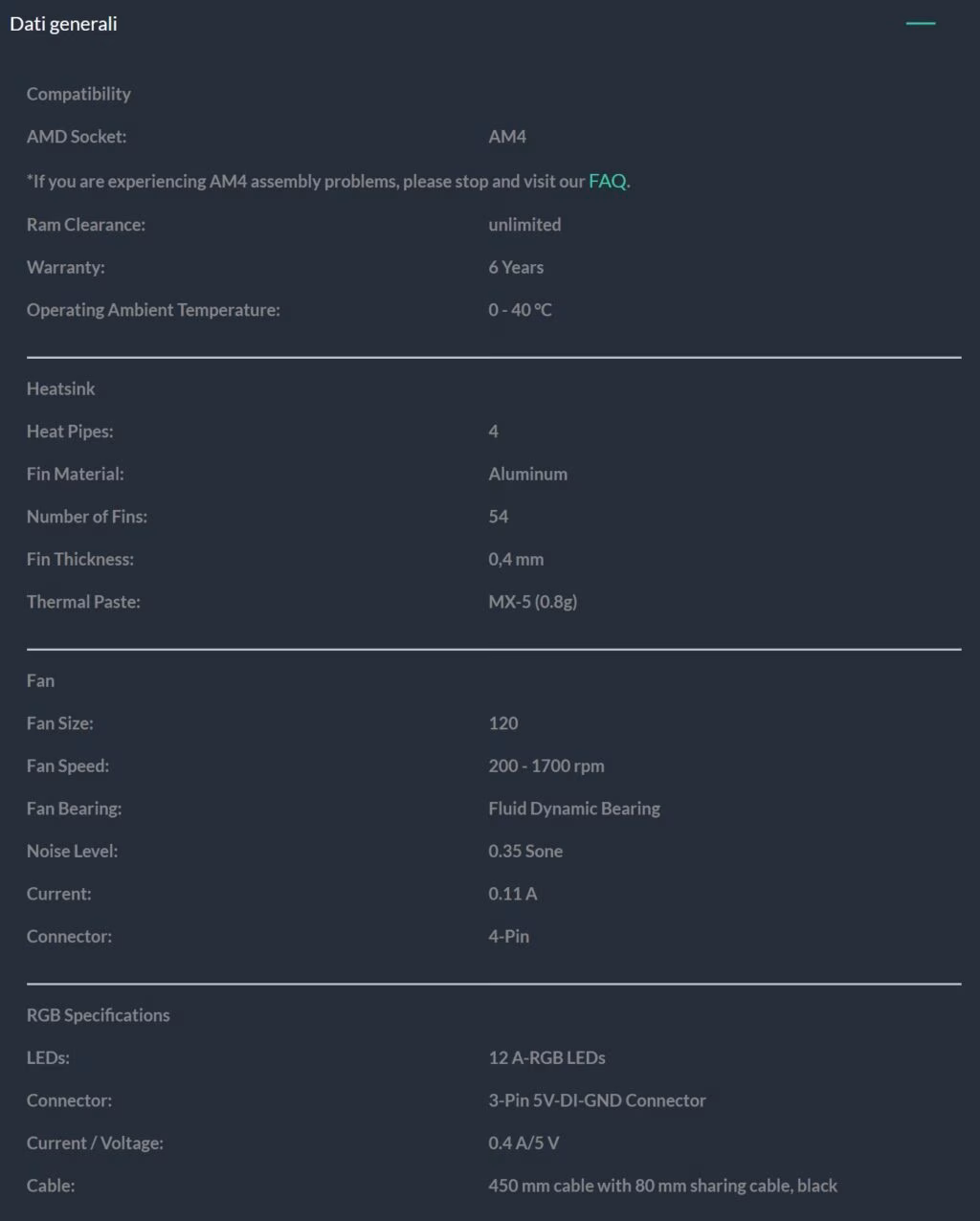This screenshot has width=980, height=1221.
Task: Select the Operating Ambient Temperature label
Action: tap(153, 310)
